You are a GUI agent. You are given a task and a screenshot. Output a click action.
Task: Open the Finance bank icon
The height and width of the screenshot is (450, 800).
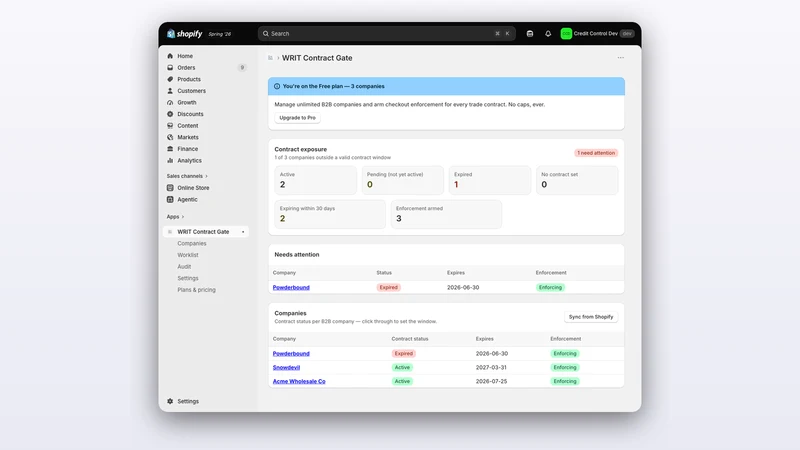tap(170, 149)
